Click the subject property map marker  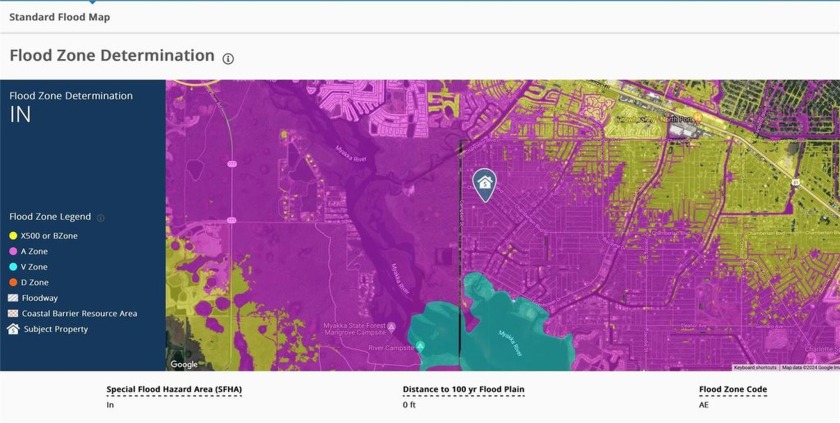tap(484, 184)
